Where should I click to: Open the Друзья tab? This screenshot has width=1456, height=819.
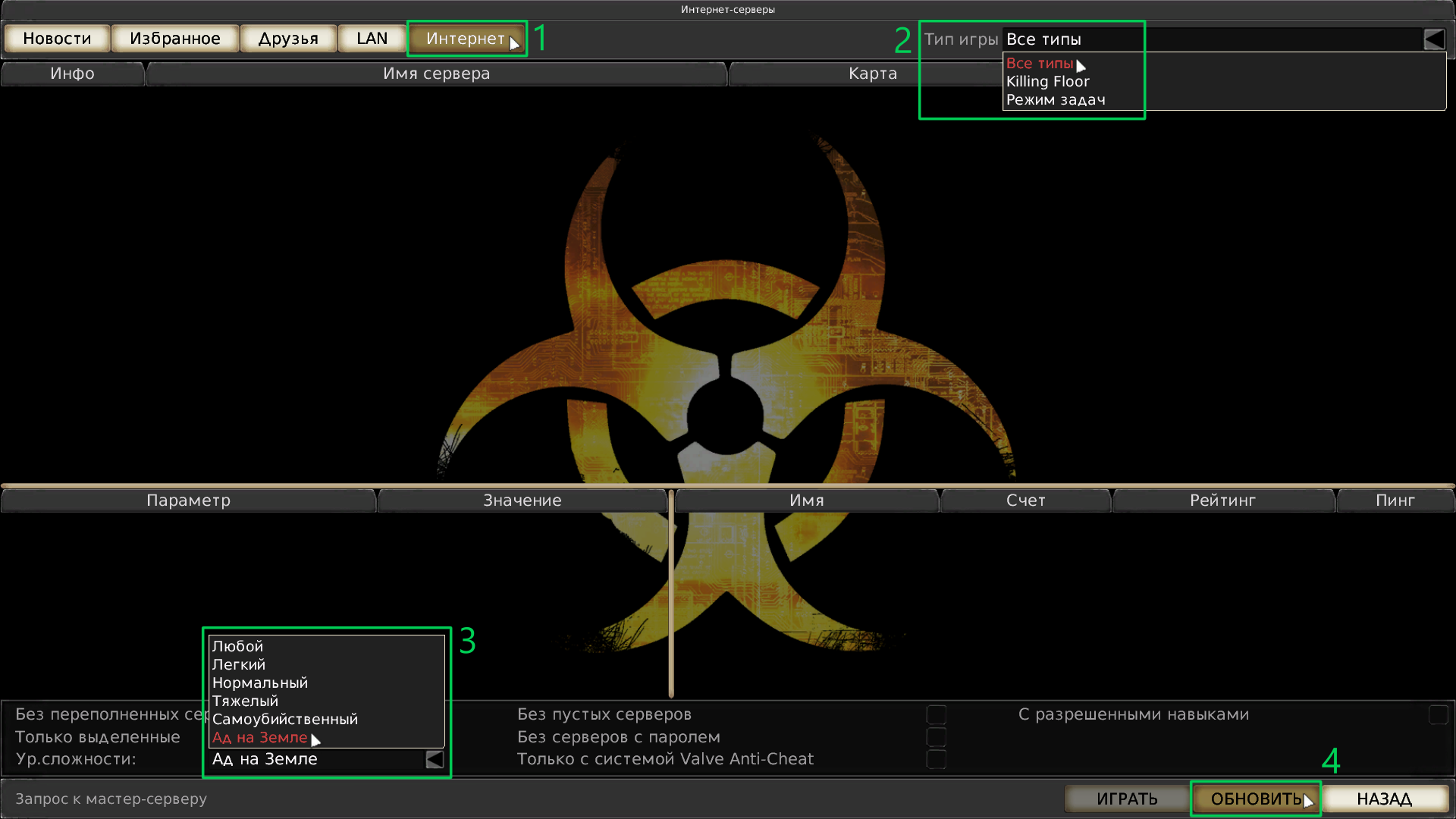(x=288, y=39)
